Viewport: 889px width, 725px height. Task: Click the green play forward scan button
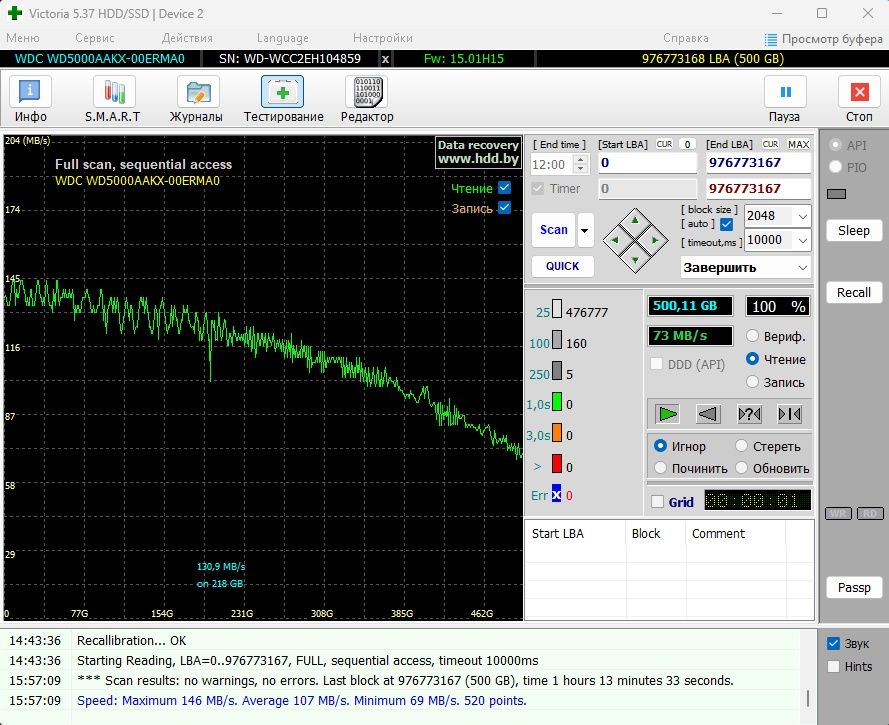point(667,414)
